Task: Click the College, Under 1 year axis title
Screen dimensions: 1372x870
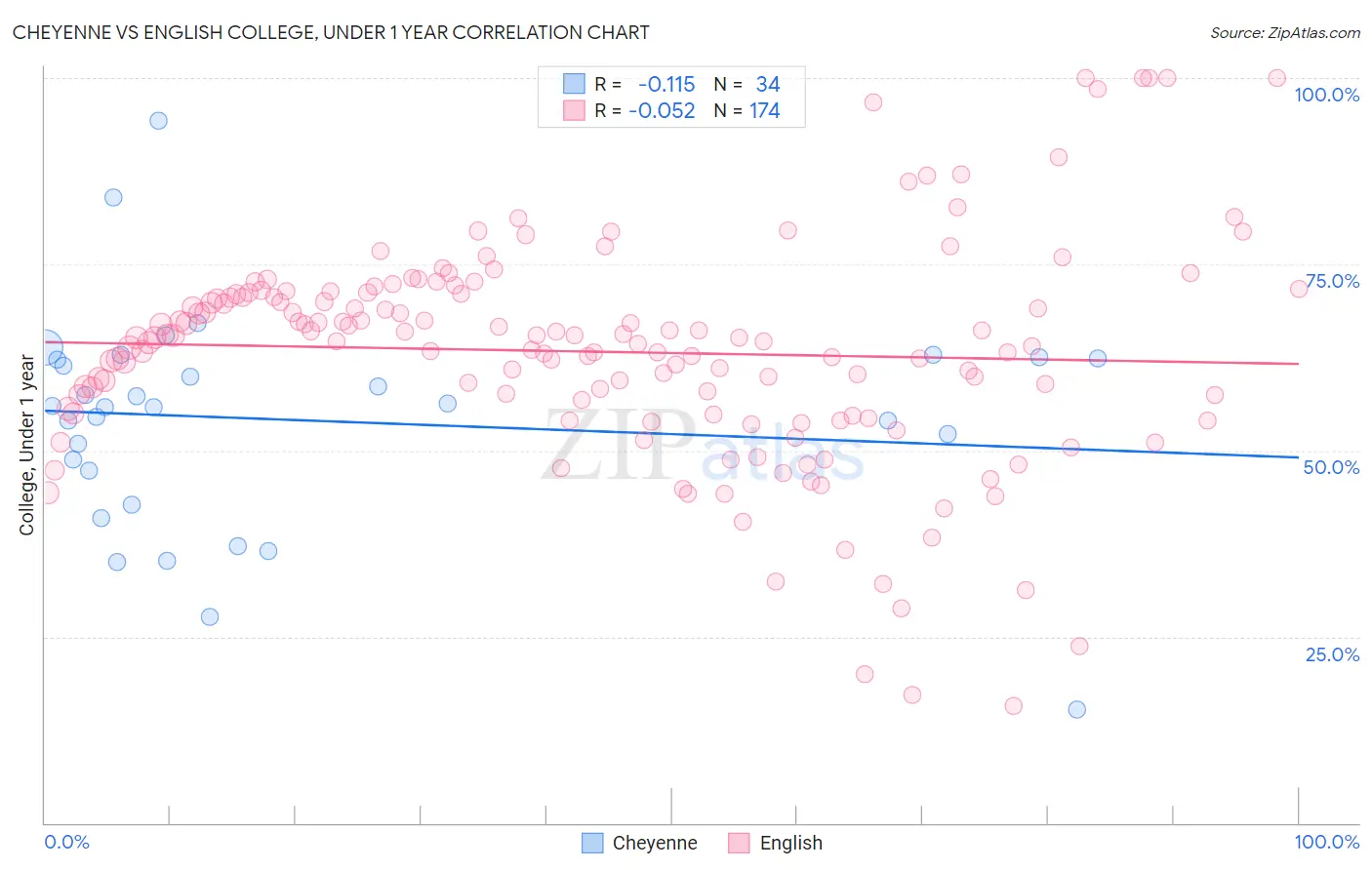Action: tap(26, 446)
